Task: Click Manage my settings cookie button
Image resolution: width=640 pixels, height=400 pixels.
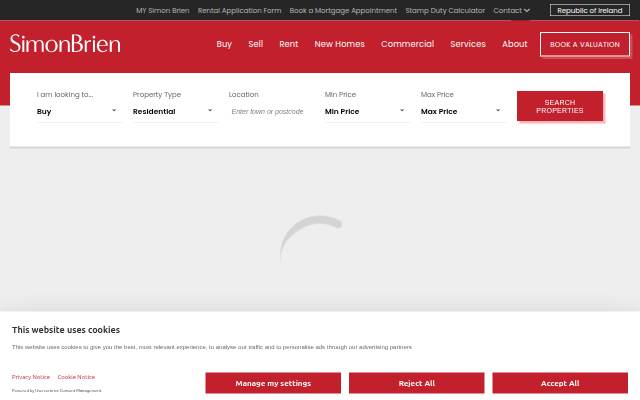Action: tap(273, 383)
